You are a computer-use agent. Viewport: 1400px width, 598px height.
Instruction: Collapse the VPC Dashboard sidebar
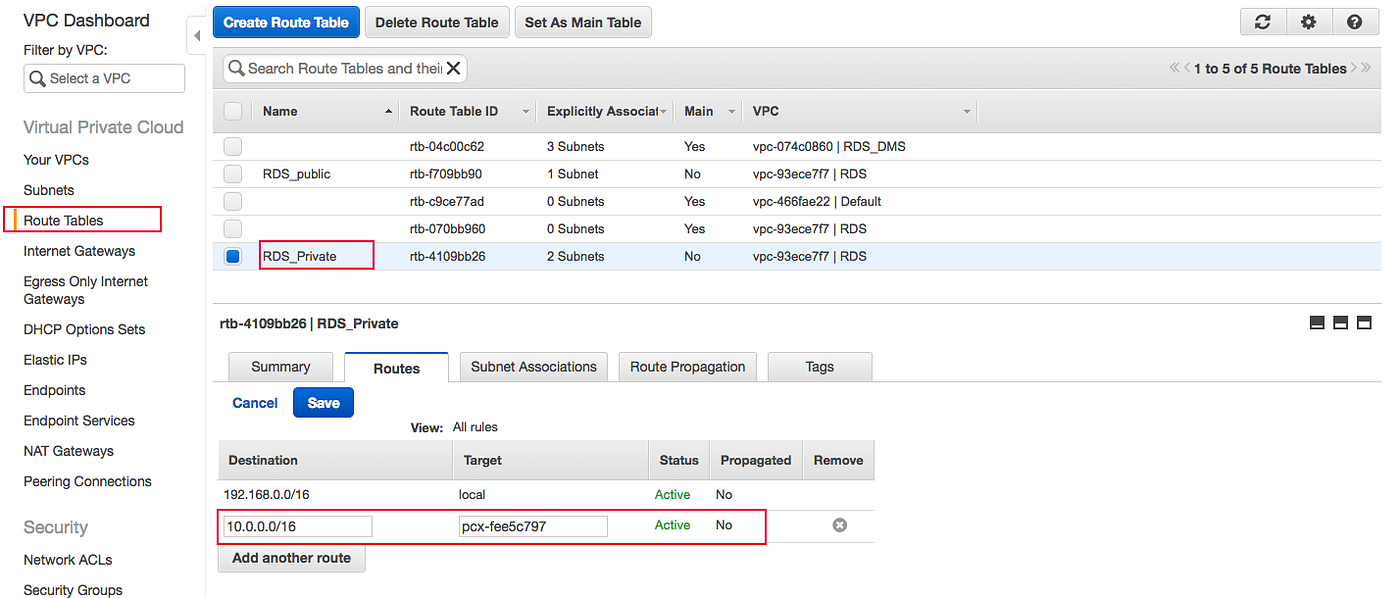(196, 33)
